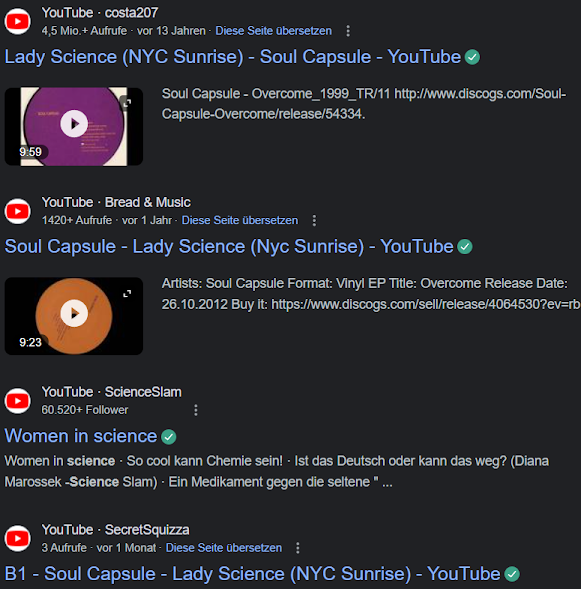This screenshot has width=581, height=589.
Task: Open the Women in science result
Action: tap(81, 436)
